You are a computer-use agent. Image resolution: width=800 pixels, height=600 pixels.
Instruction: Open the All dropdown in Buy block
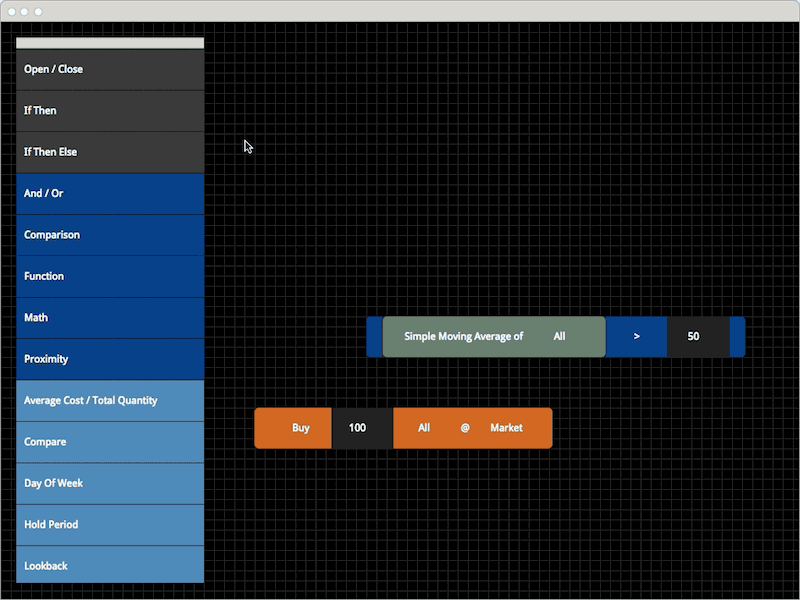coord(424,428)
